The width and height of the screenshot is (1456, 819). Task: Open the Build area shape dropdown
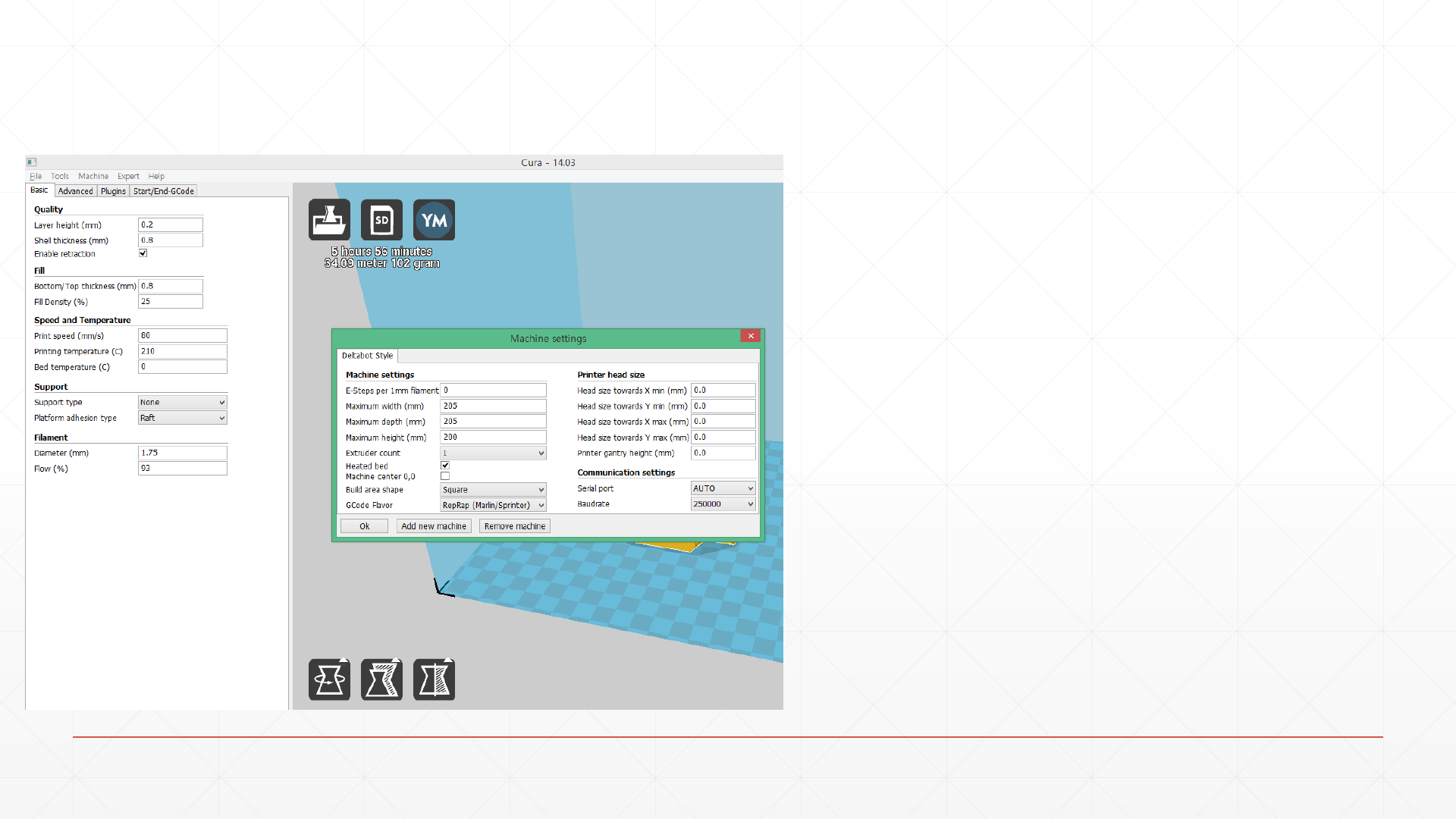pos(493,490)
